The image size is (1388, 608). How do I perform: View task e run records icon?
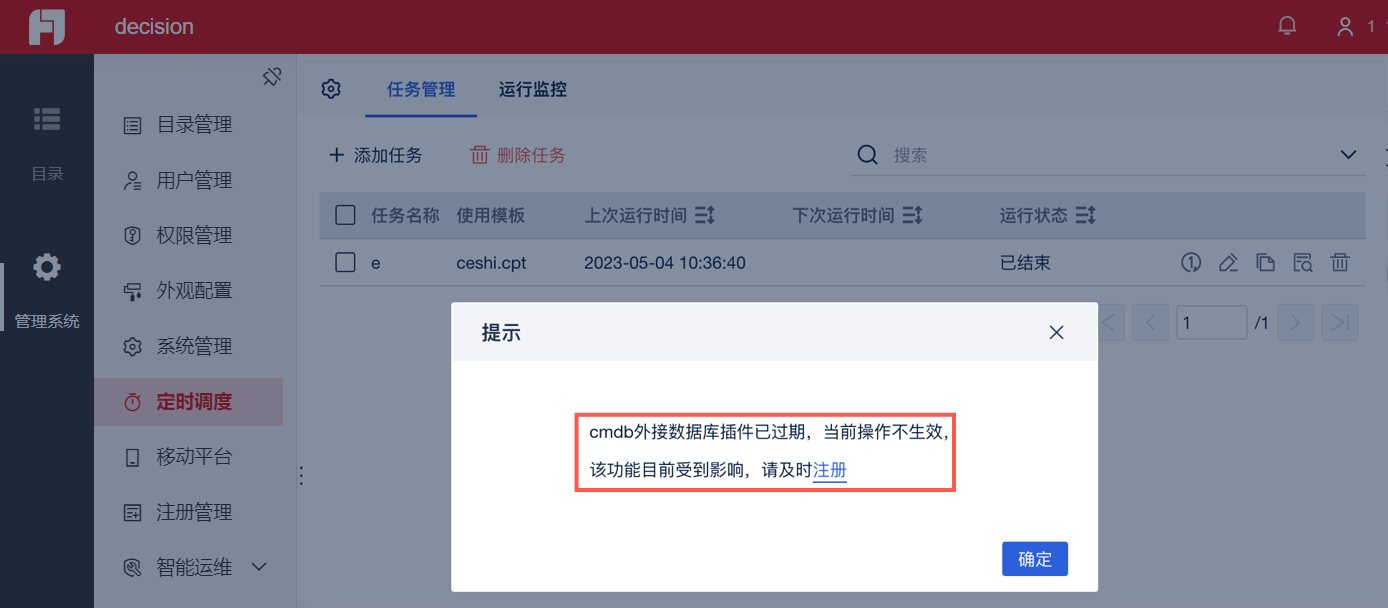tap(1302, 263)
